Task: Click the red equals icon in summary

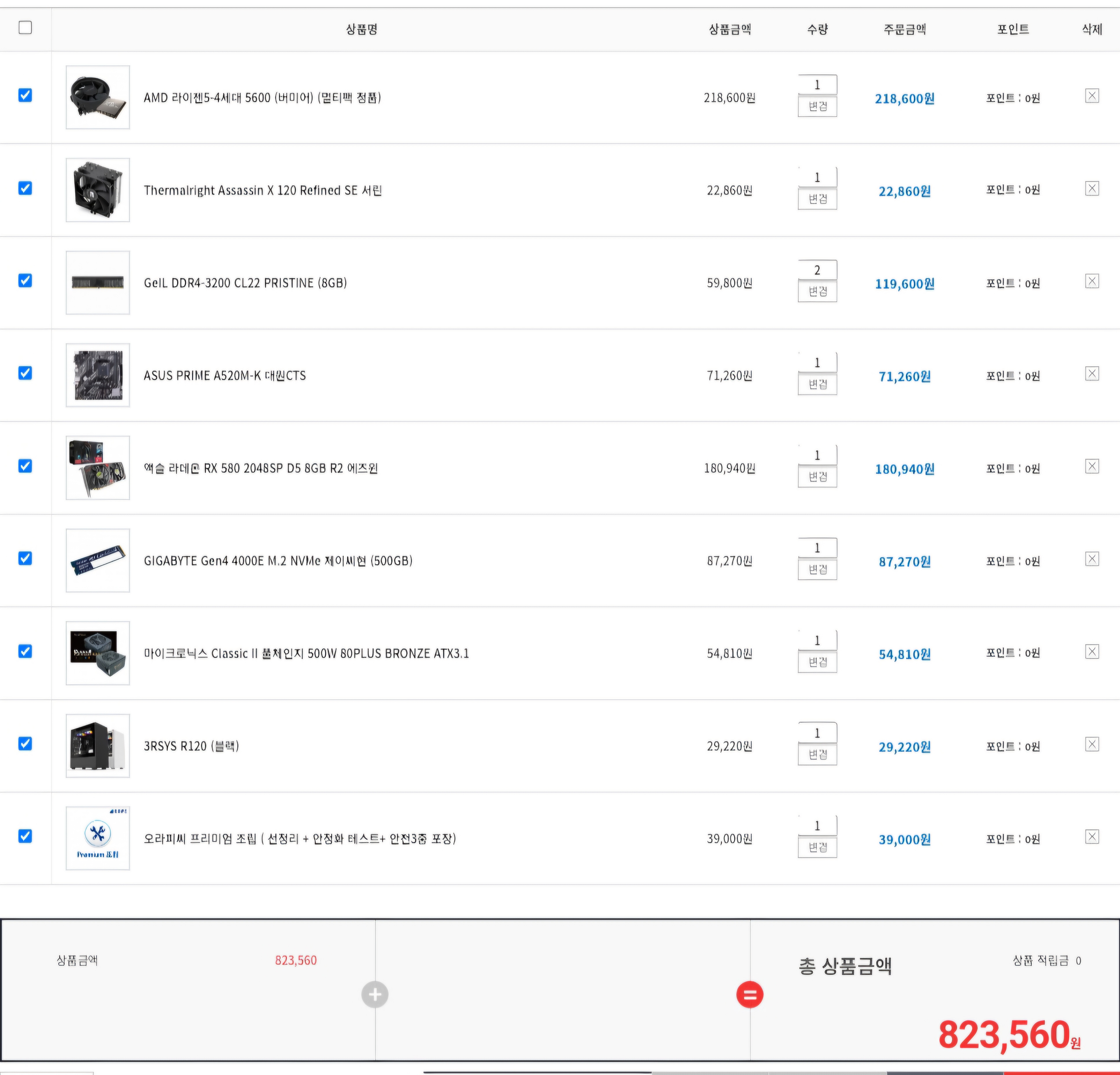Action: tap(750, 994)
